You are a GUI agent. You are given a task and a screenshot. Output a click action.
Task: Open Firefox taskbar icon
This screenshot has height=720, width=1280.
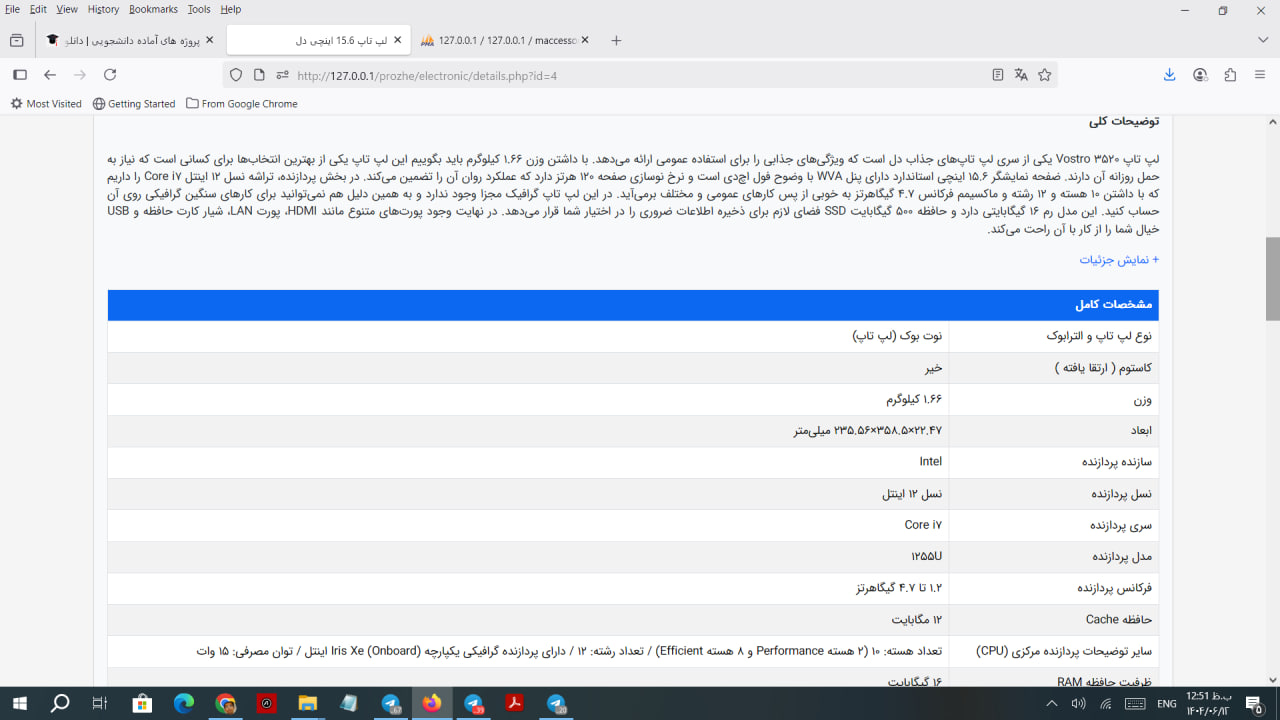pos(431,703)
